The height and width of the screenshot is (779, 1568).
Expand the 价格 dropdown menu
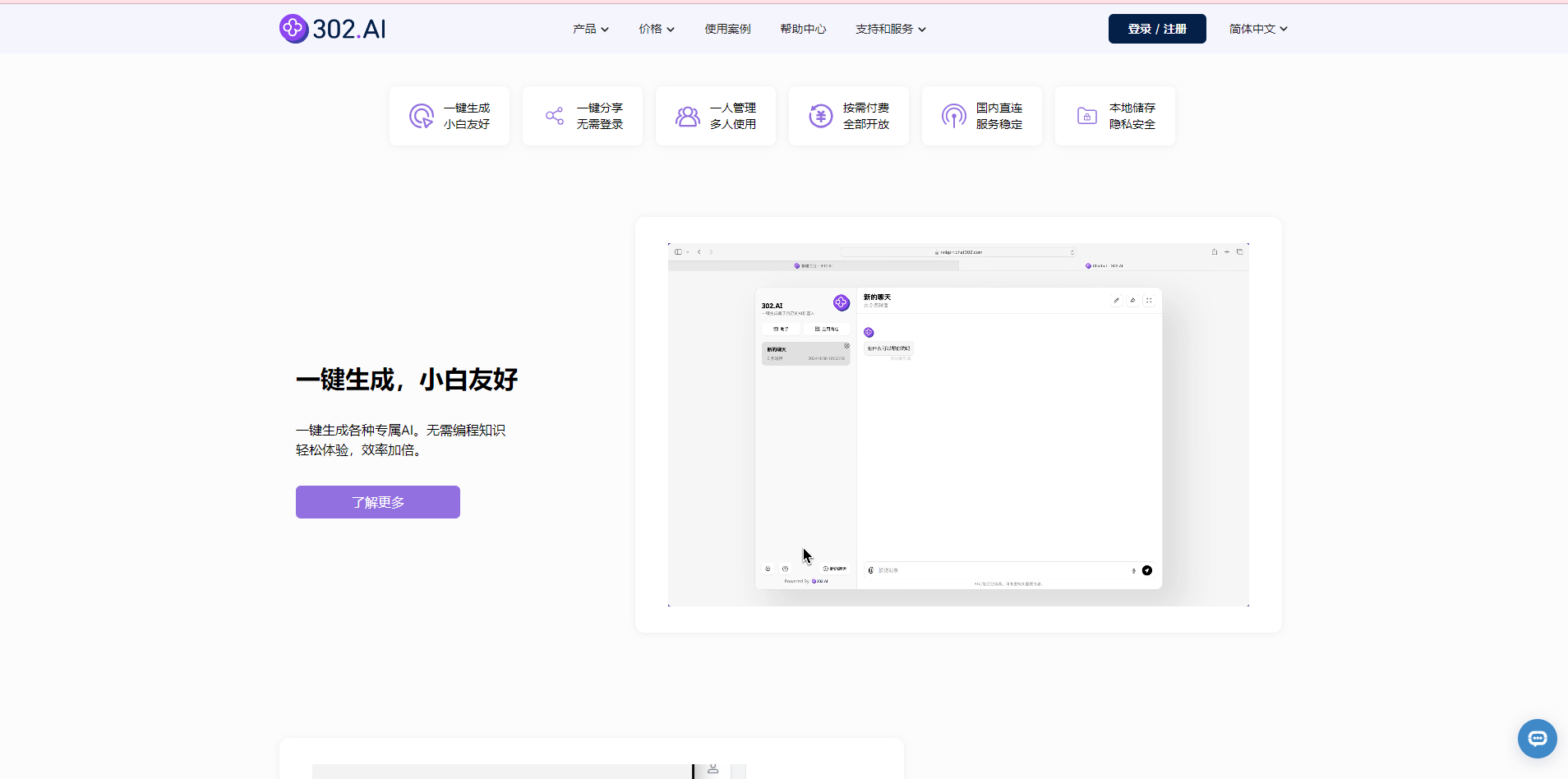click(657, 29)
